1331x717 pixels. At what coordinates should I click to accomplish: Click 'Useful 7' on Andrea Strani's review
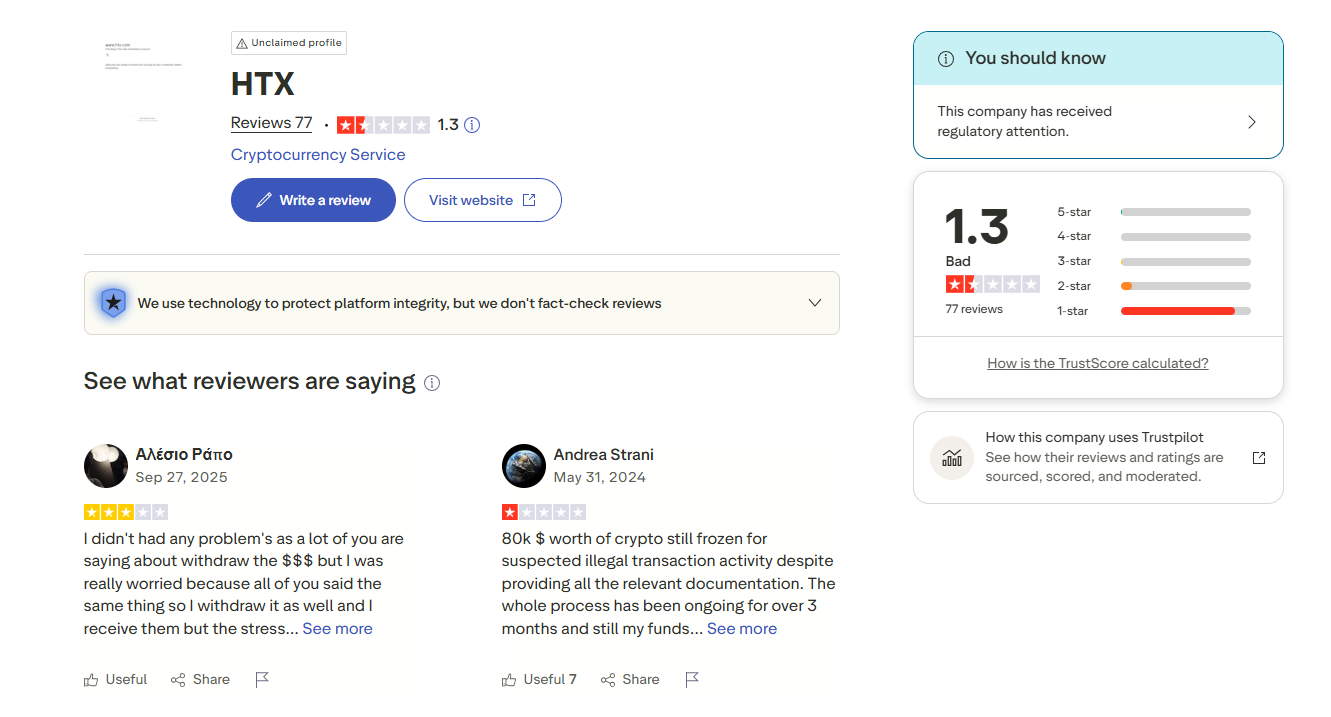pos(550,680)
